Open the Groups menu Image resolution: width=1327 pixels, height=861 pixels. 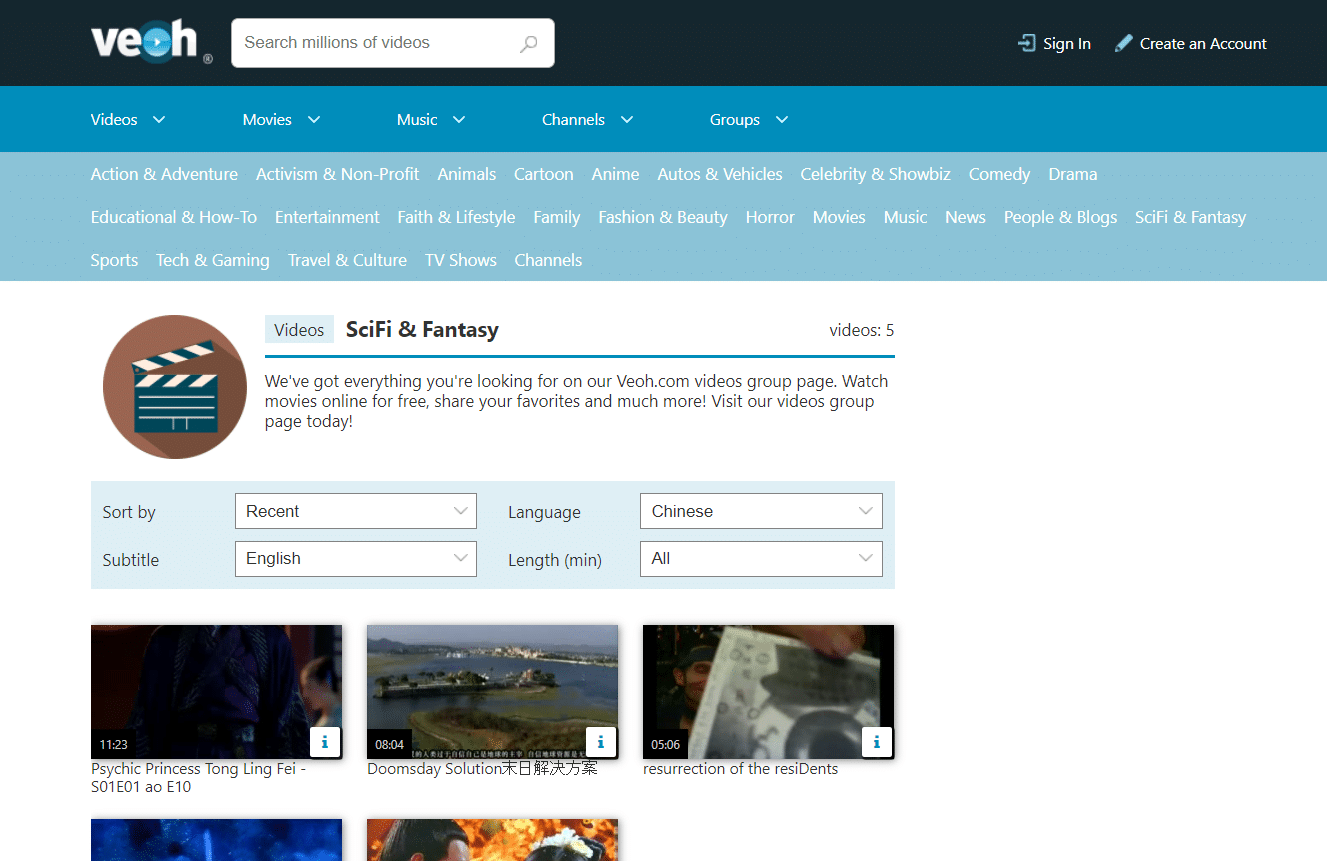[x=734, y=119]
